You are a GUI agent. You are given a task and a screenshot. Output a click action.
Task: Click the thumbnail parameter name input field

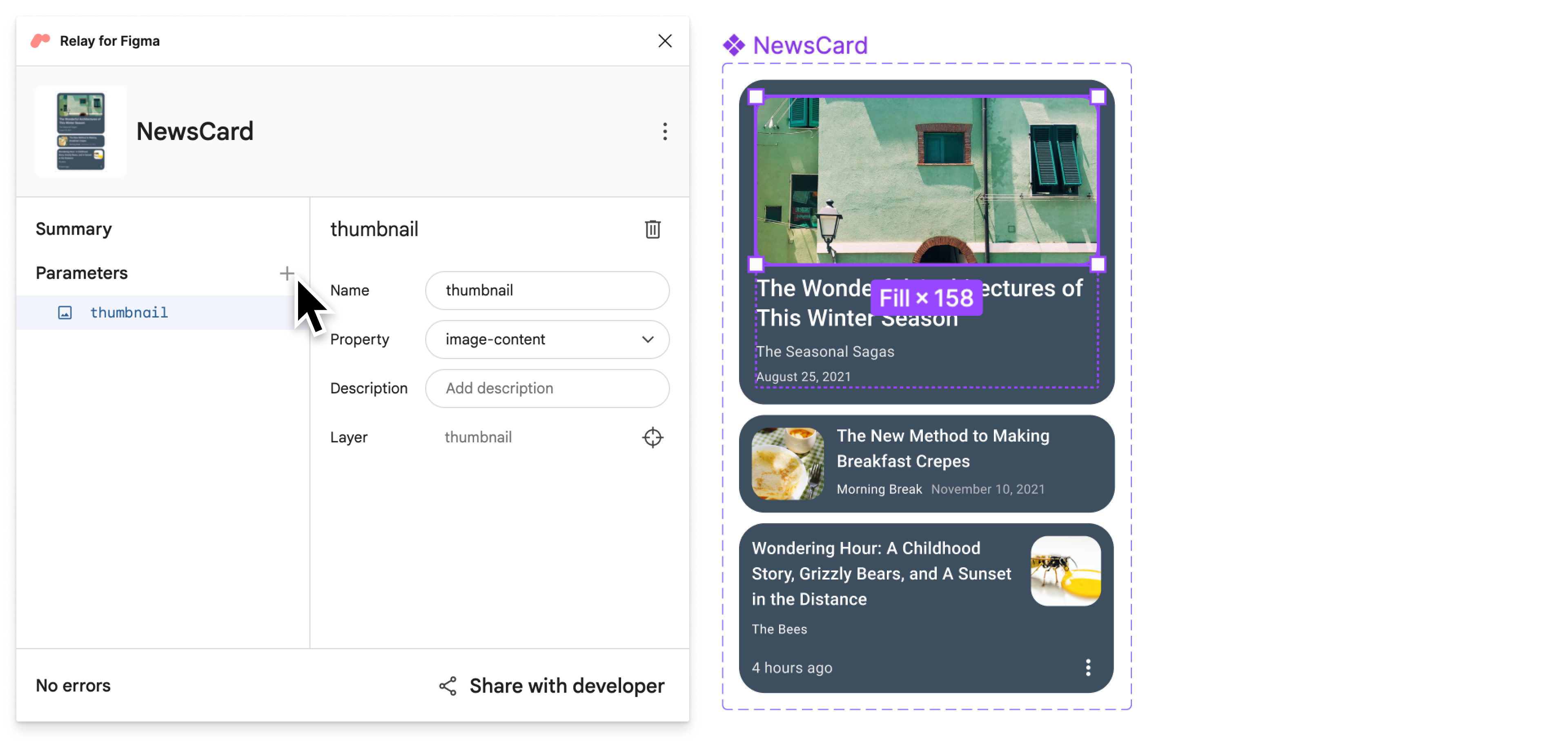coord(548,290)
